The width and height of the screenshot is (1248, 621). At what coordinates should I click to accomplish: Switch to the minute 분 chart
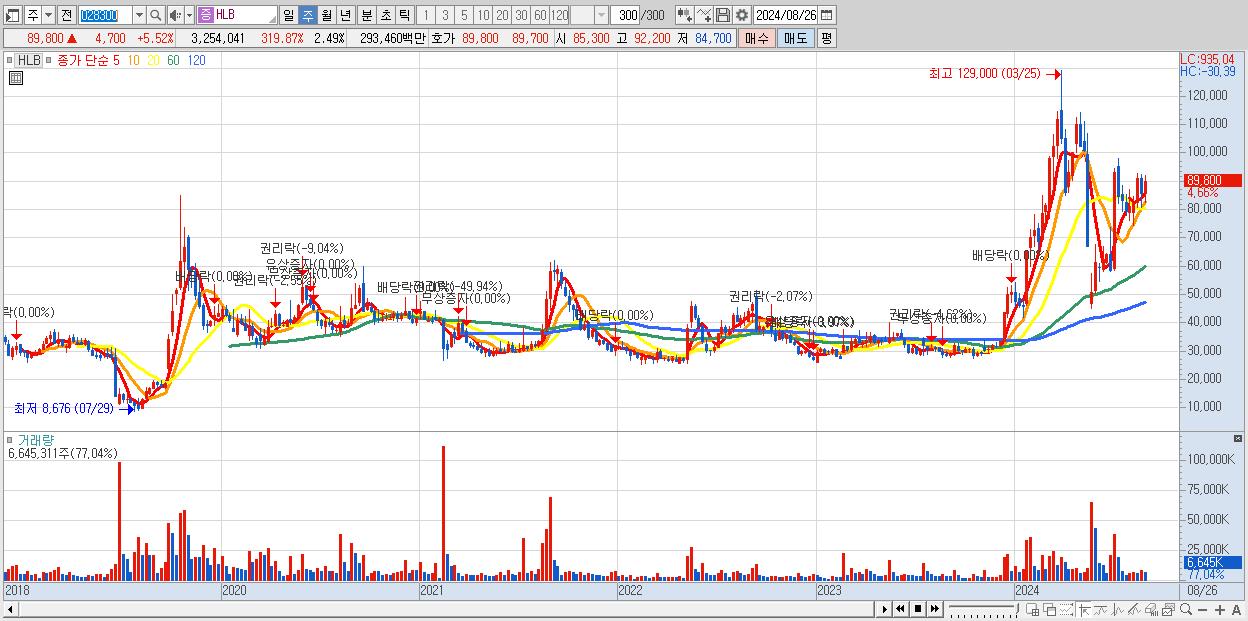click(x=366, y=15)
